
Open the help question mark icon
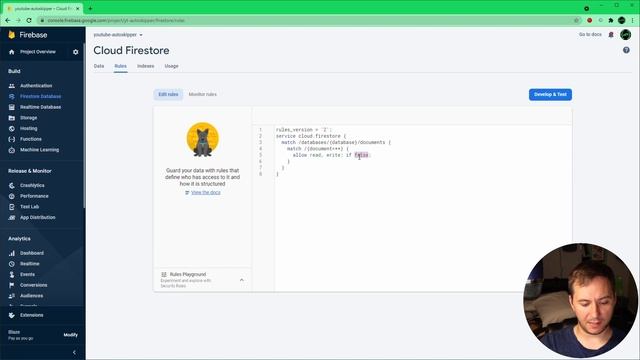coord(626,50)
